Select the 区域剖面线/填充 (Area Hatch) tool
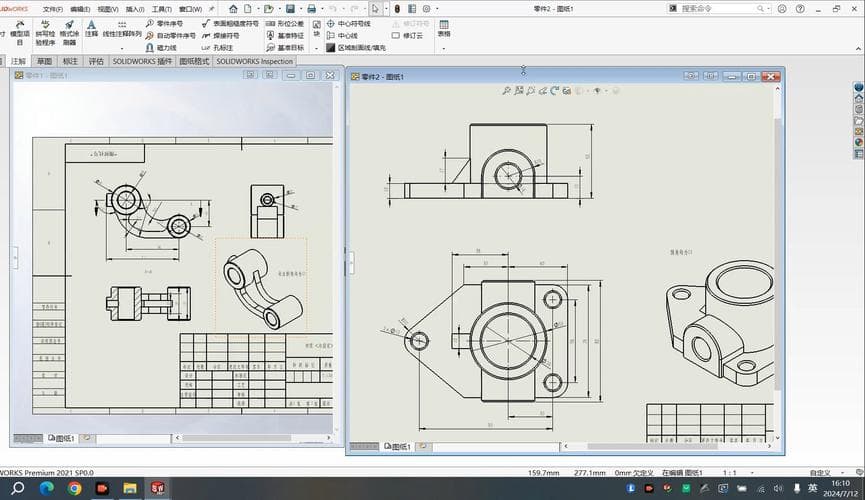This screenshot has width=865, height=500. 356,48
